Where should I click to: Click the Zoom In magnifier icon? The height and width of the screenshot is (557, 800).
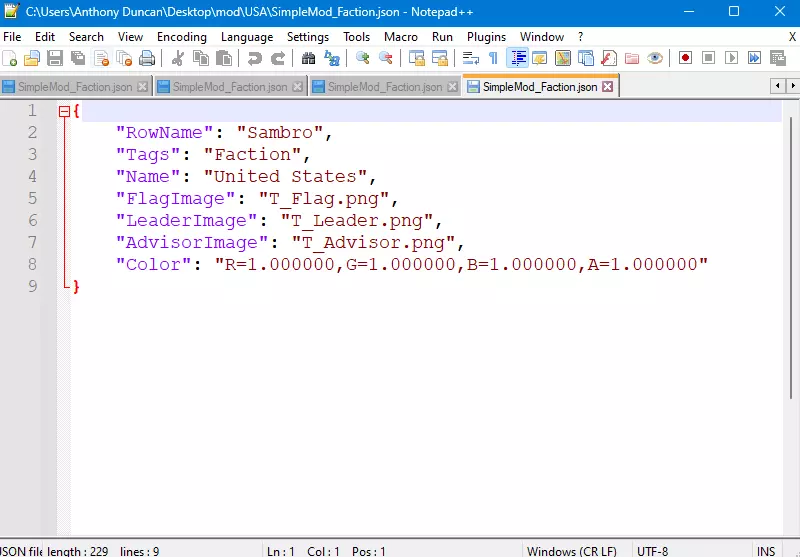point(363,59)
